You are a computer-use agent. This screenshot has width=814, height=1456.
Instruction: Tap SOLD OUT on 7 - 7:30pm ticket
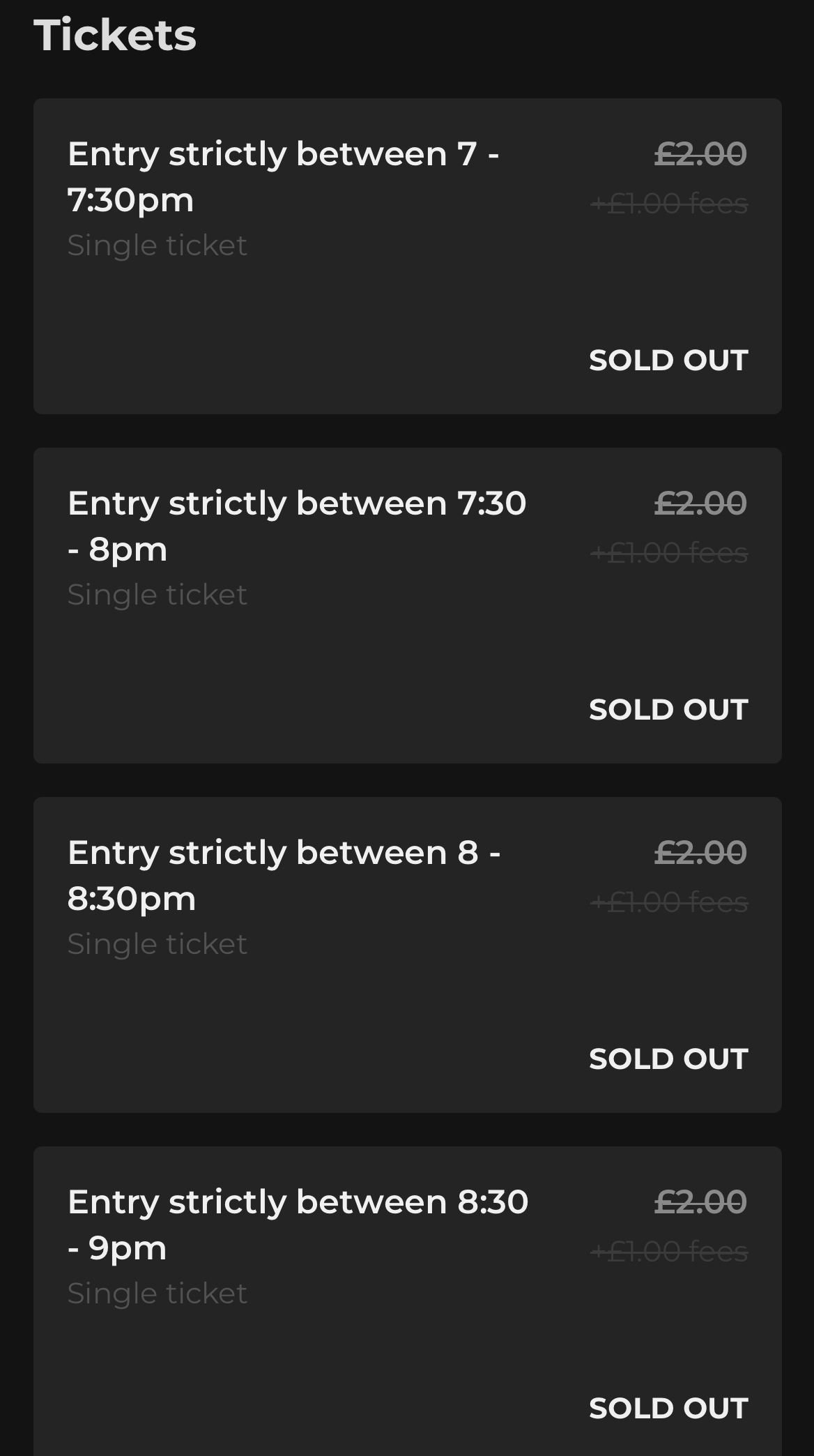[x=668, y=360]
